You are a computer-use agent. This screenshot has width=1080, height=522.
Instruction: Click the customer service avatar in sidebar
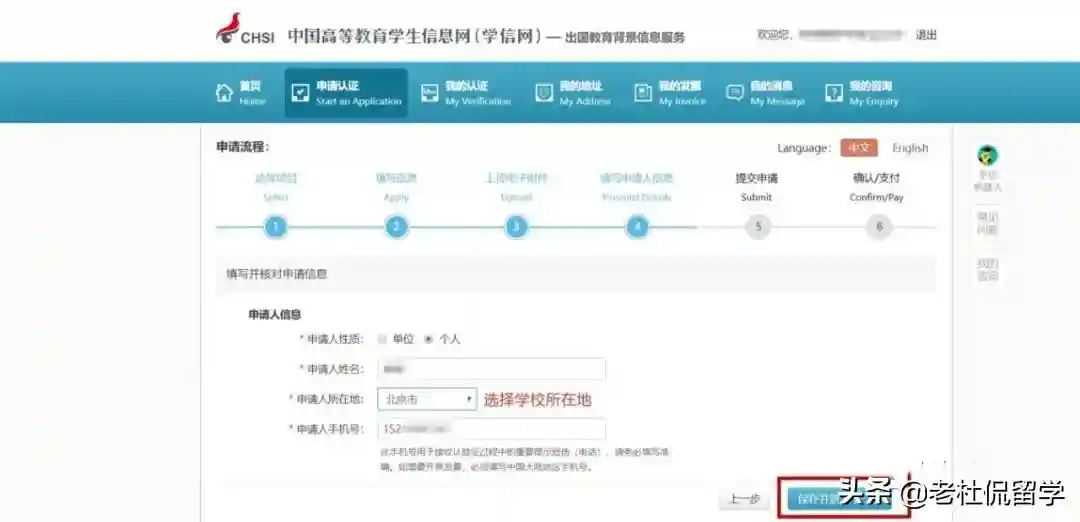tap(987, 156)
